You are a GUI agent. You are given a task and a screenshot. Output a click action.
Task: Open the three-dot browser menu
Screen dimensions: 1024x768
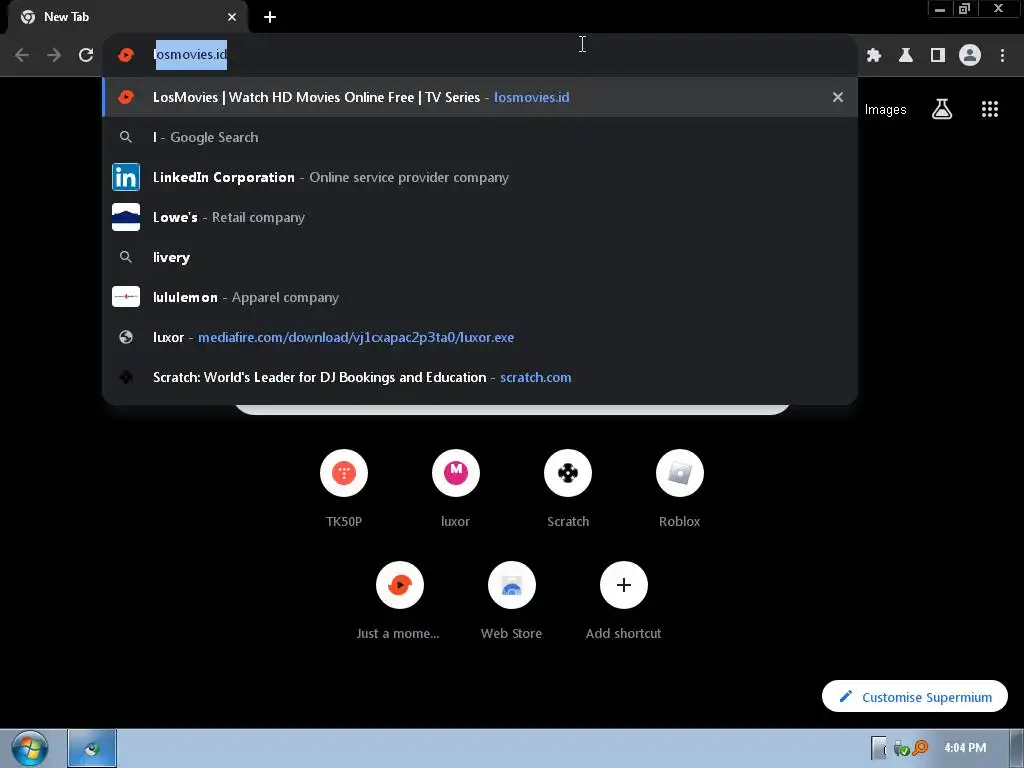[1002, 55]
